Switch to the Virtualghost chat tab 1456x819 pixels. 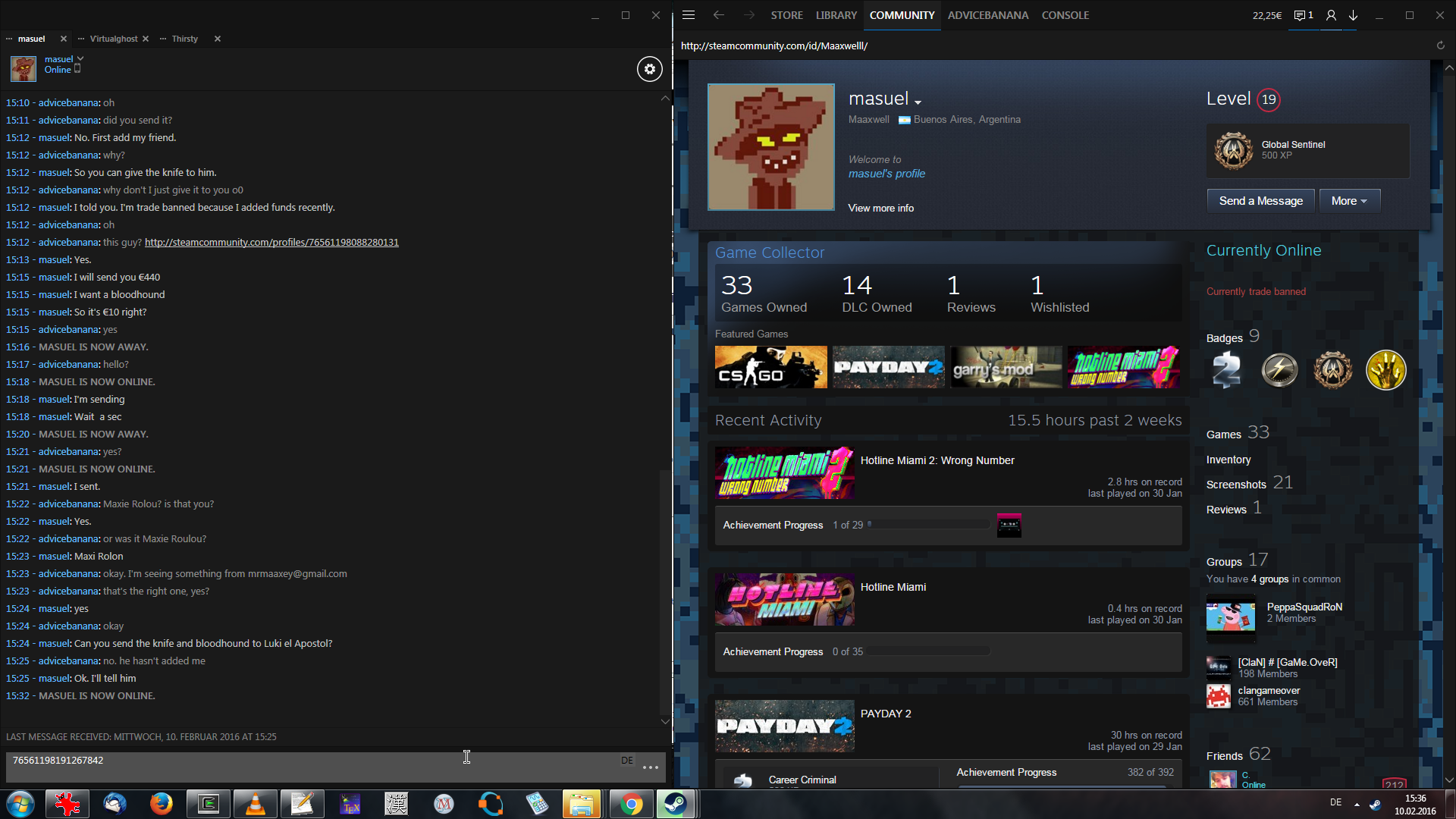(x=114, y=39)
